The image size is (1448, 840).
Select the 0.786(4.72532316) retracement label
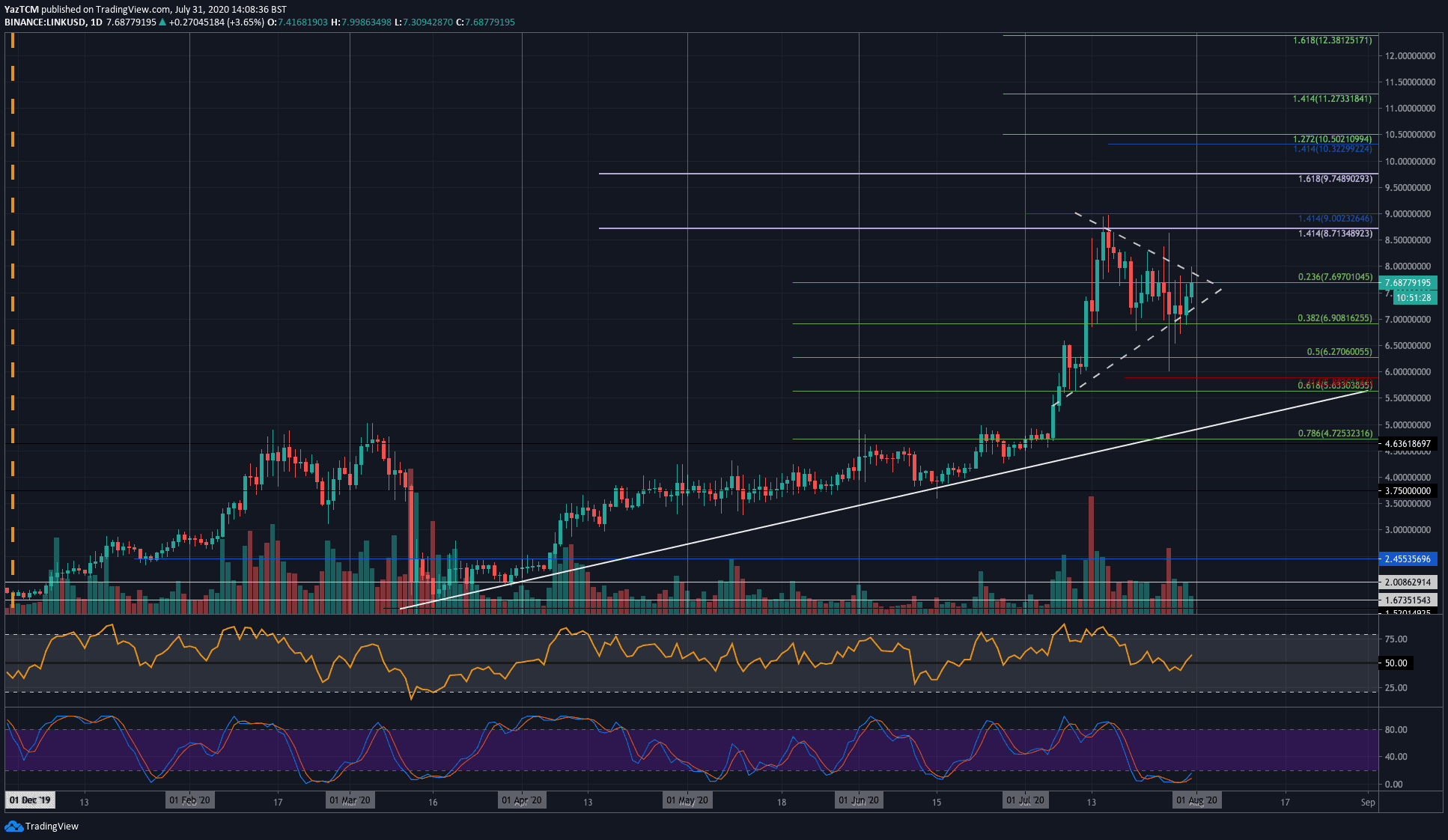(x=1335, y=433)
